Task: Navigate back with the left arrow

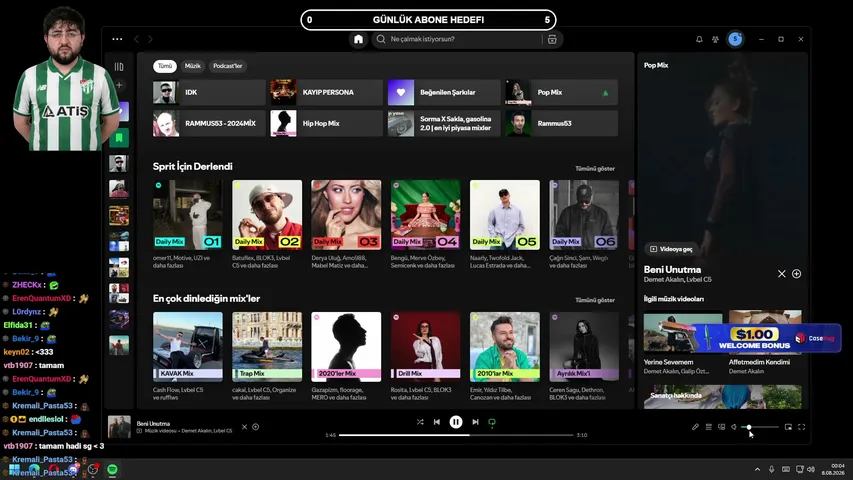Action: click(137, 39)
